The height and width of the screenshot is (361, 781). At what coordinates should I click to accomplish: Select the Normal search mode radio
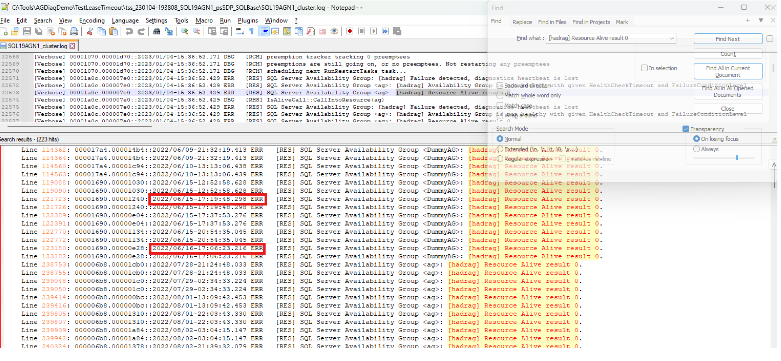pyautogui.click(x=500, y=139)
